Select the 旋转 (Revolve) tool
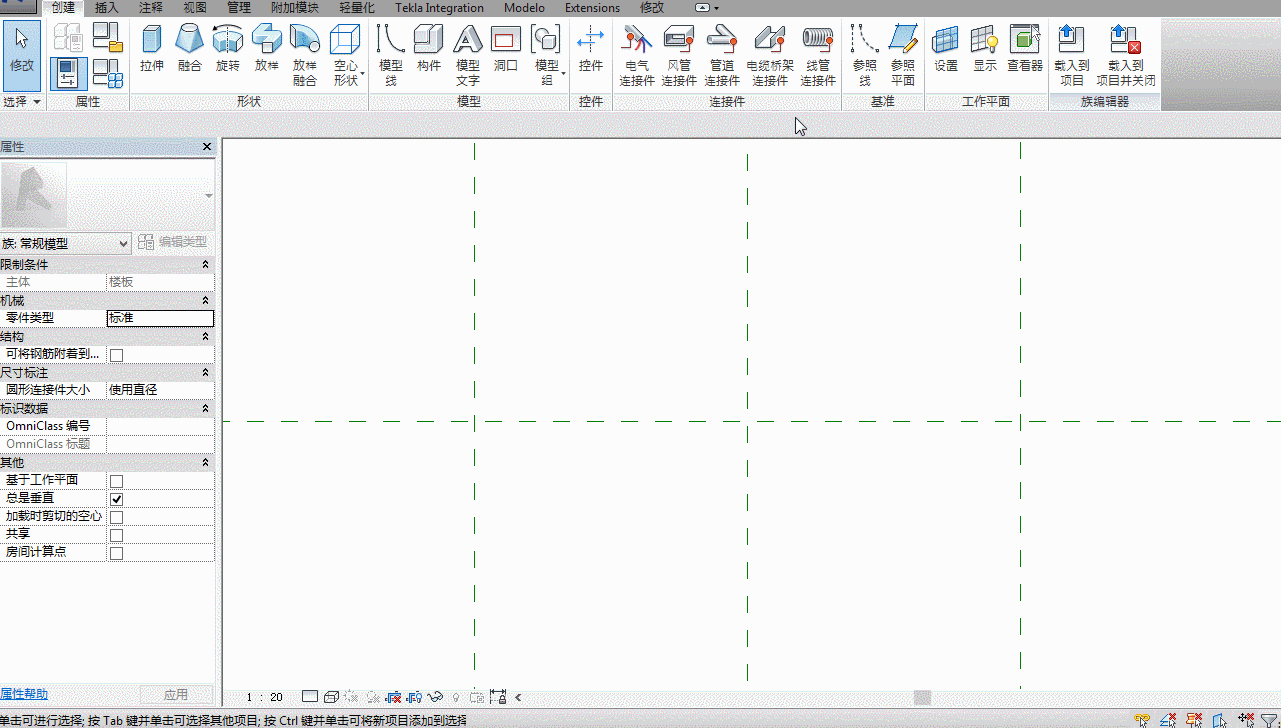Image resolution: width=1281 pixels, height=728 pixels. (228, 48)
